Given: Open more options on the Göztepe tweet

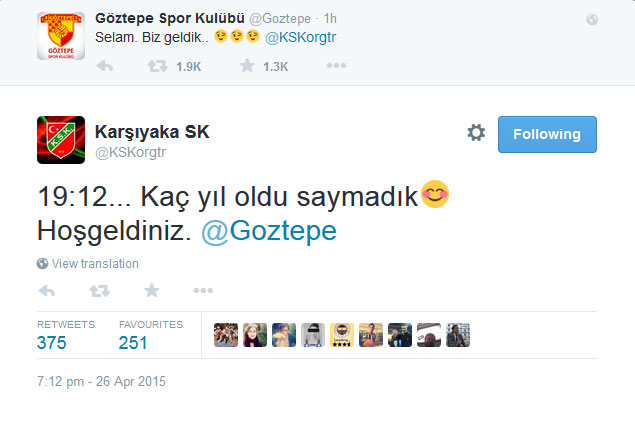Looking at the screenshot, I should point(336,66).
